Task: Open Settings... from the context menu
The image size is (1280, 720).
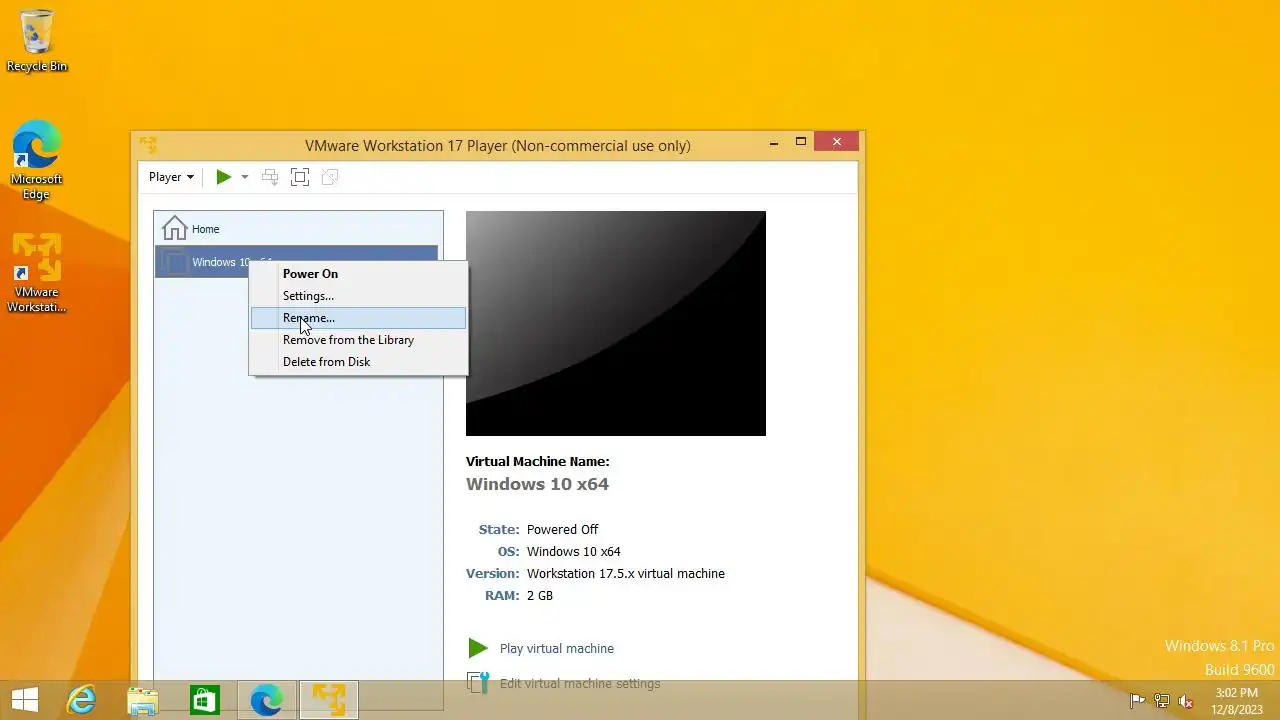Action: click(358, 296)
